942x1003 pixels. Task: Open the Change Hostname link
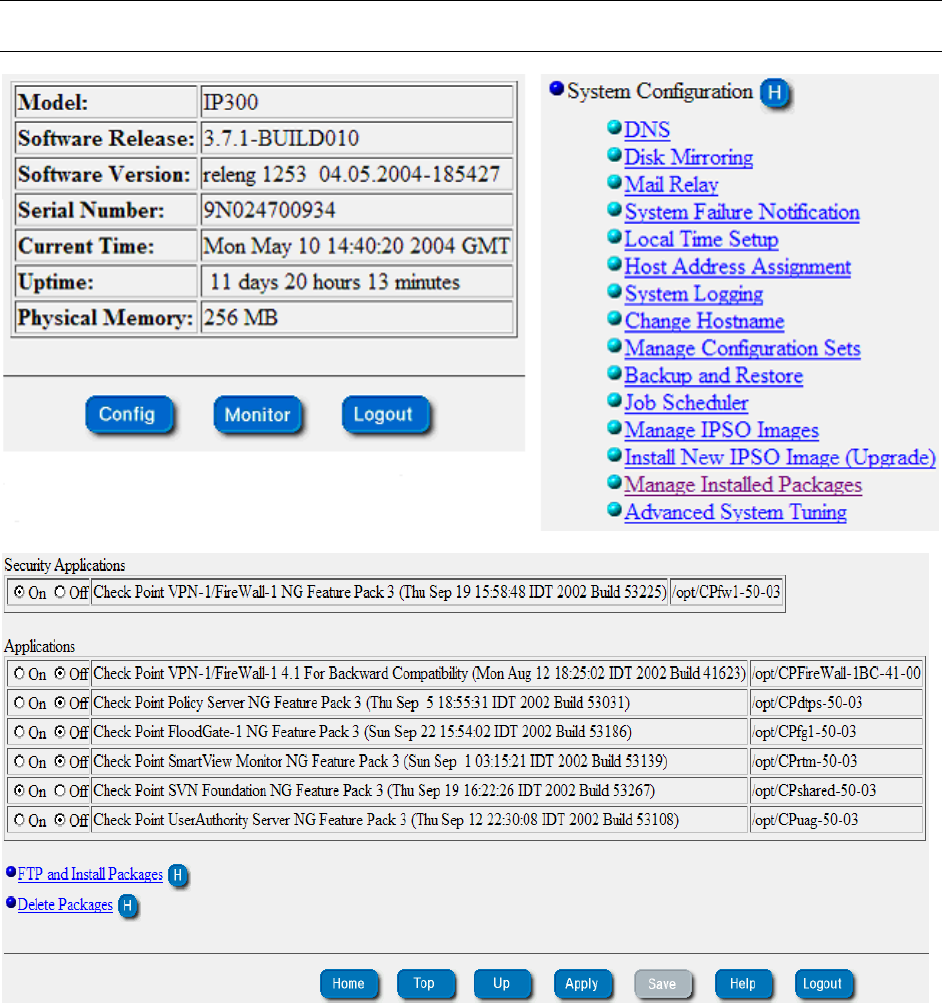(704, 321)
